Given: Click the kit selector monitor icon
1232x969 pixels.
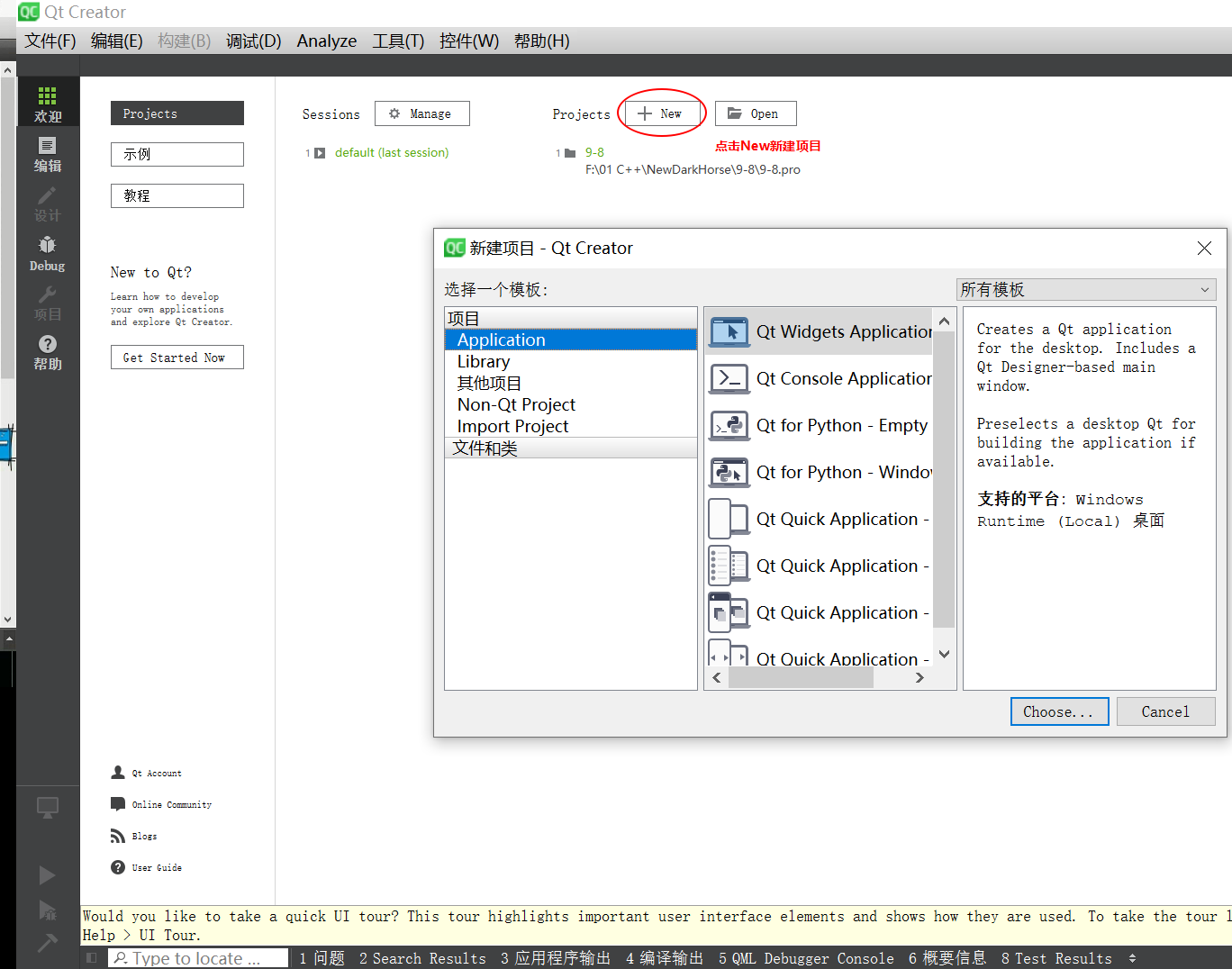Looking at the screenshot, I should point(48,807).
